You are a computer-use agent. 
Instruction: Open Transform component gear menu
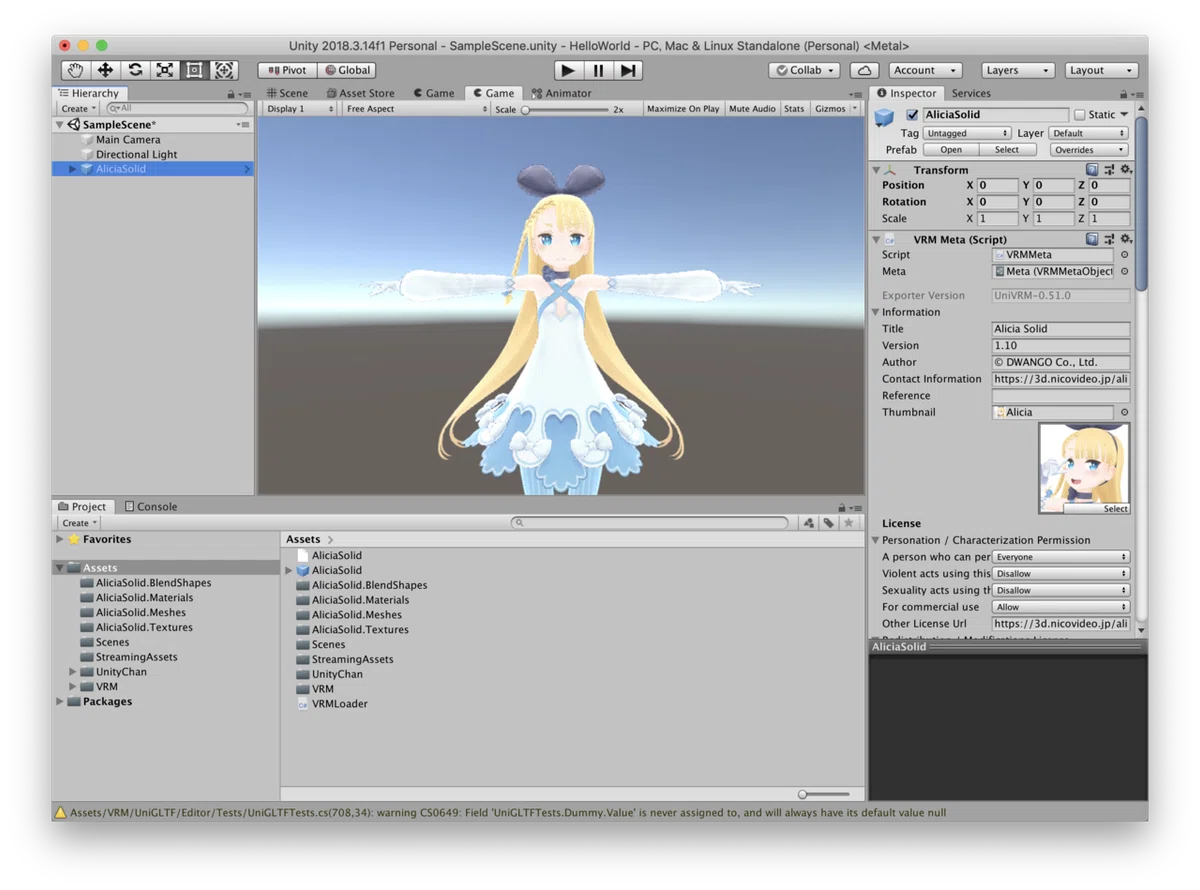tap(1126, 170)
